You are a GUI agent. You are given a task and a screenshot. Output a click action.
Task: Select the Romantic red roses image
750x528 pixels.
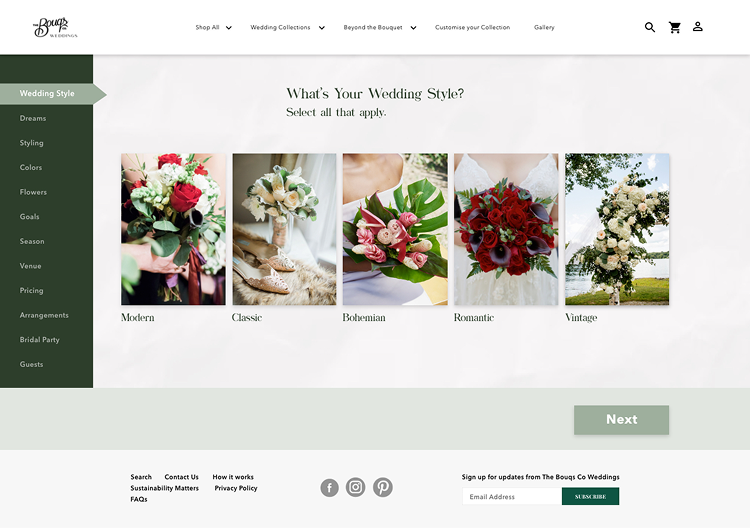506,229
